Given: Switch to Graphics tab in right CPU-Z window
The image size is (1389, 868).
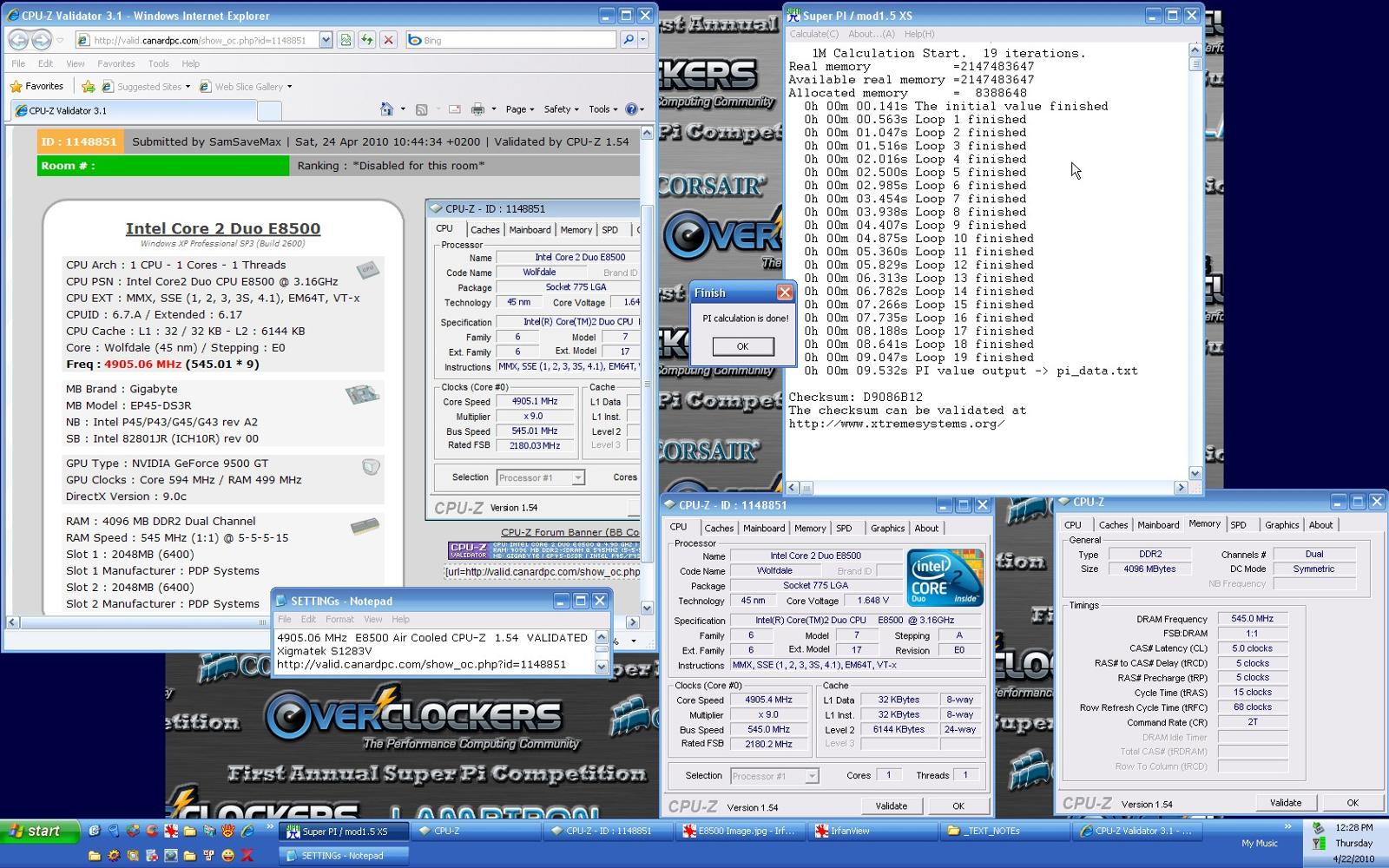Looking at the screenshot, I should pyautogui.click(x=1281, y=524).
